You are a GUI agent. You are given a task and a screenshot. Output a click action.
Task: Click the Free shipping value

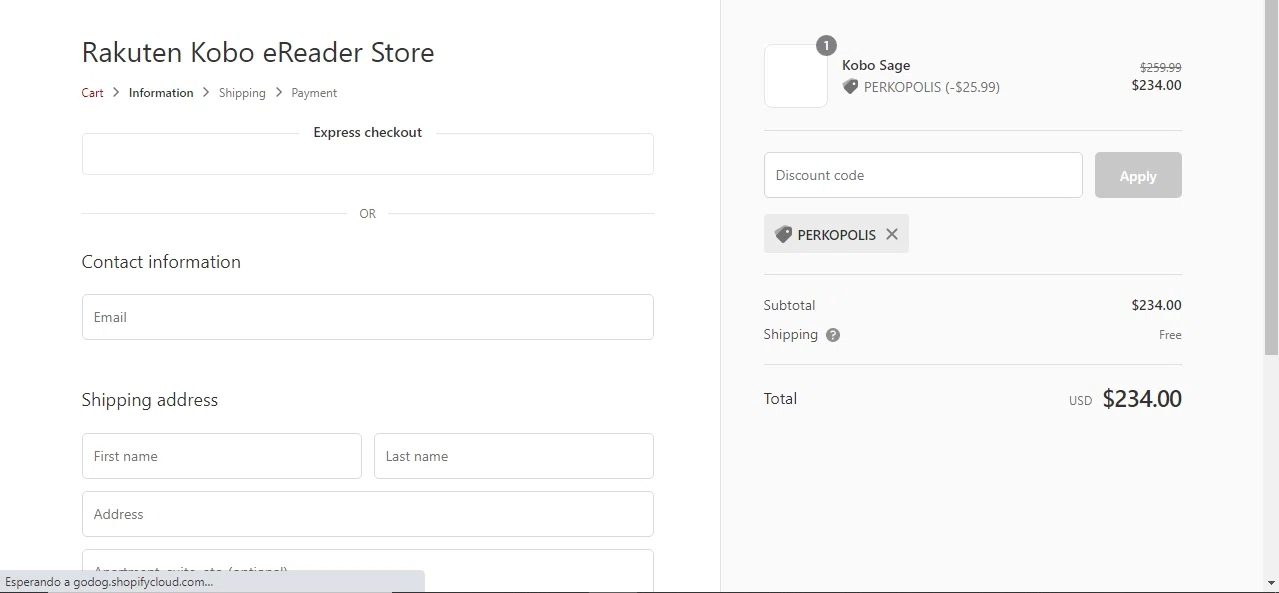[x=1170, y=335]
